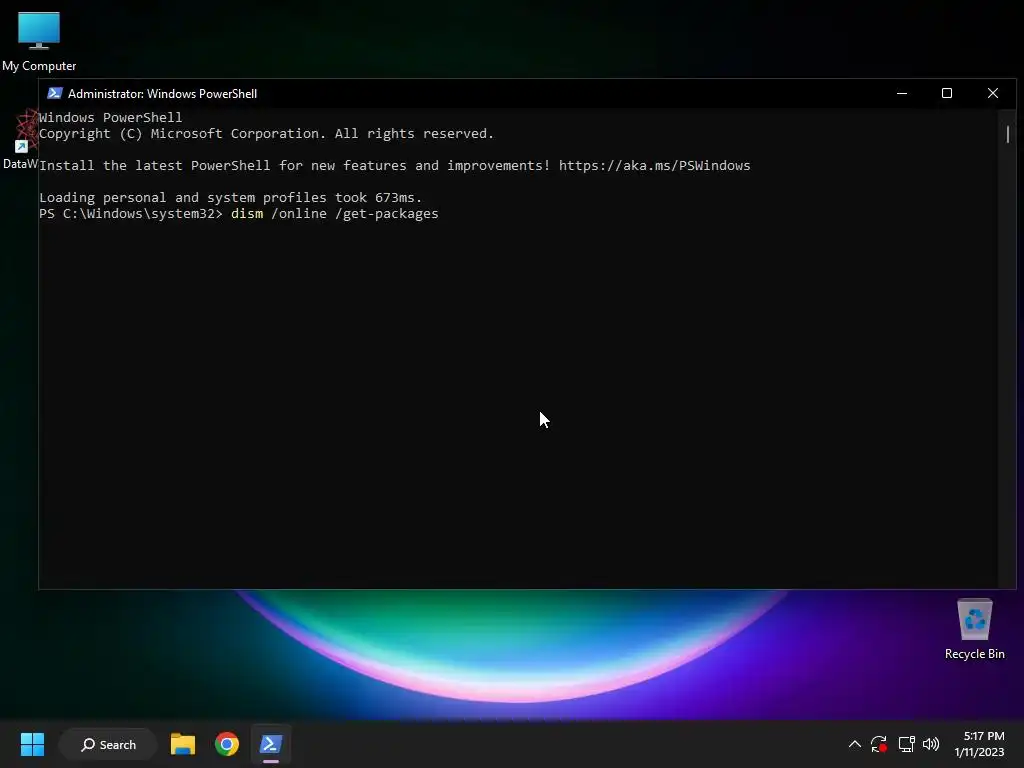
Task: Click the 'Copyright (C) Microsoft Corporation' line
Action: 266,133
